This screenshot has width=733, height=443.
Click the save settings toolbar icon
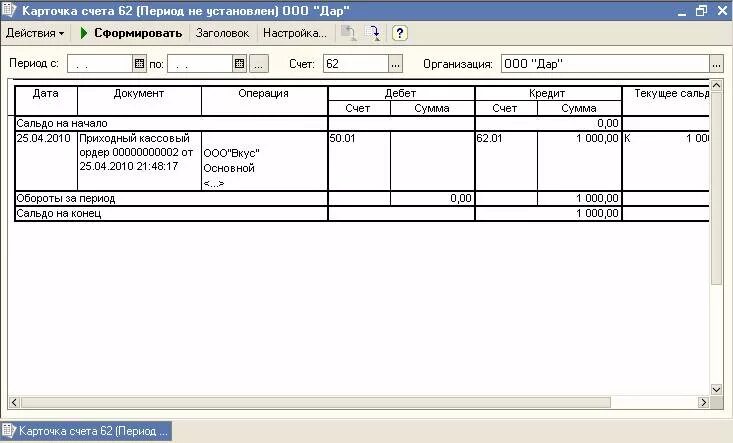pos(373,33)
